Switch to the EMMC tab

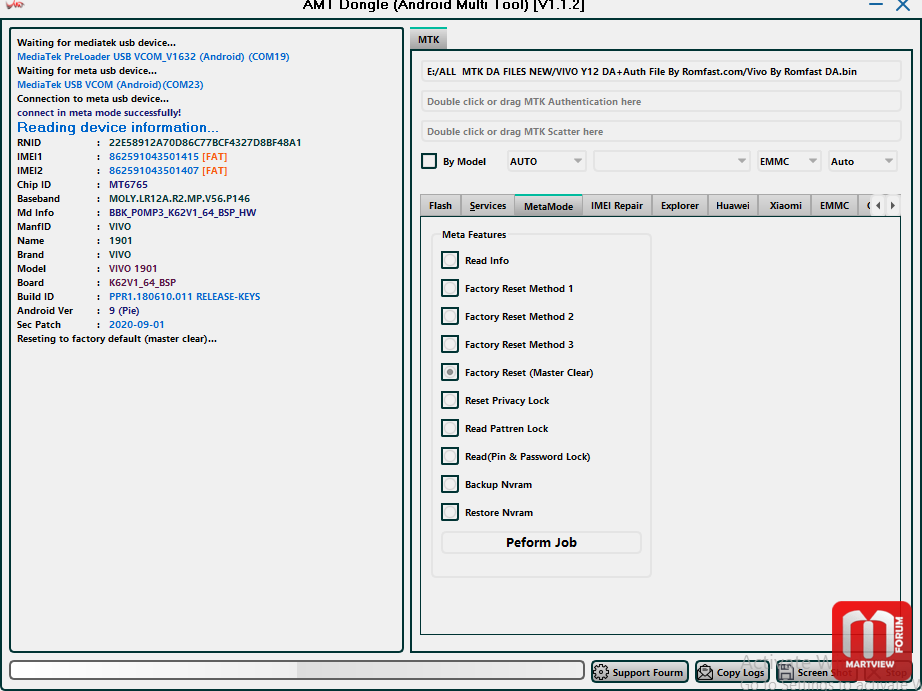tap(834, 206)
